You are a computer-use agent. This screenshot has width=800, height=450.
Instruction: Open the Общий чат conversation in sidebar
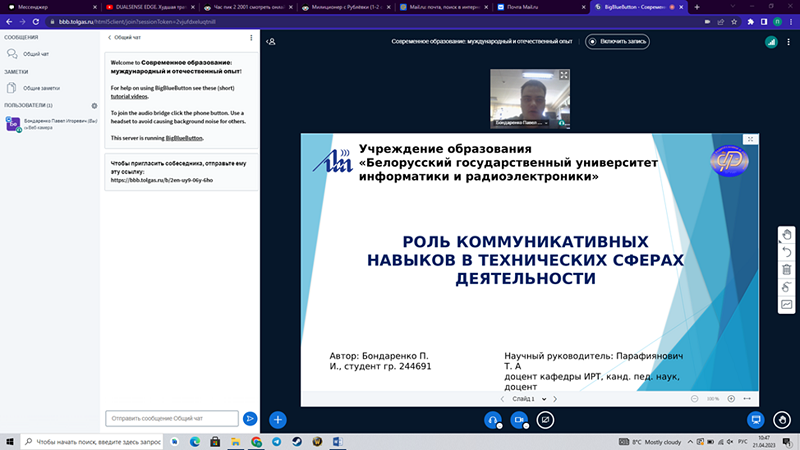[36, 54]
